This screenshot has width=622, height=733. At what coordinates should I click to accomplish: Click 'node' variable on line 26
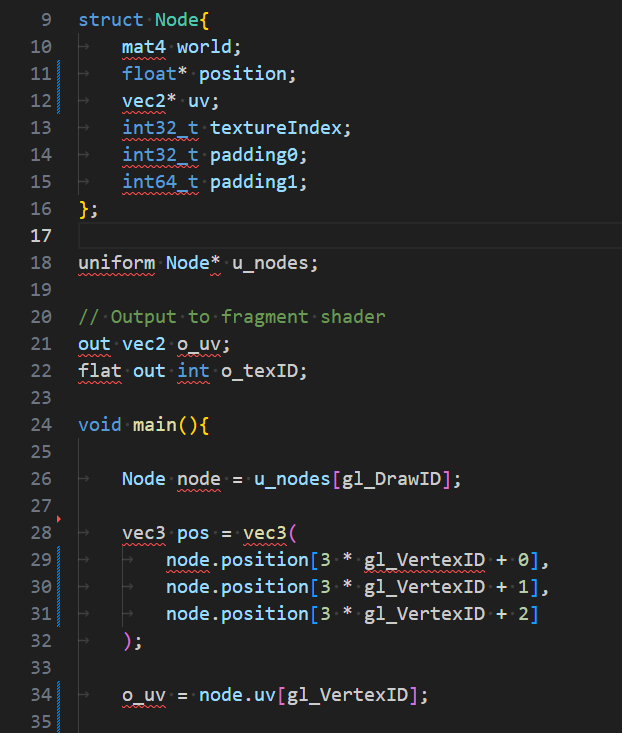click(199, 479)
